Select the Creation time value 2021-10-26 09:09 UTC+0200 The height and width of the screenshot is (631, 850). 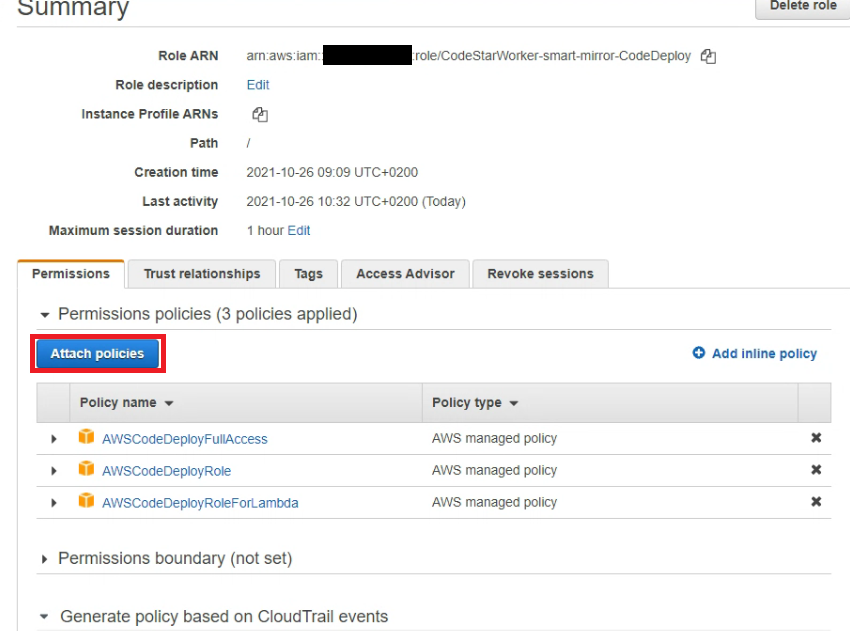[332, 172]
